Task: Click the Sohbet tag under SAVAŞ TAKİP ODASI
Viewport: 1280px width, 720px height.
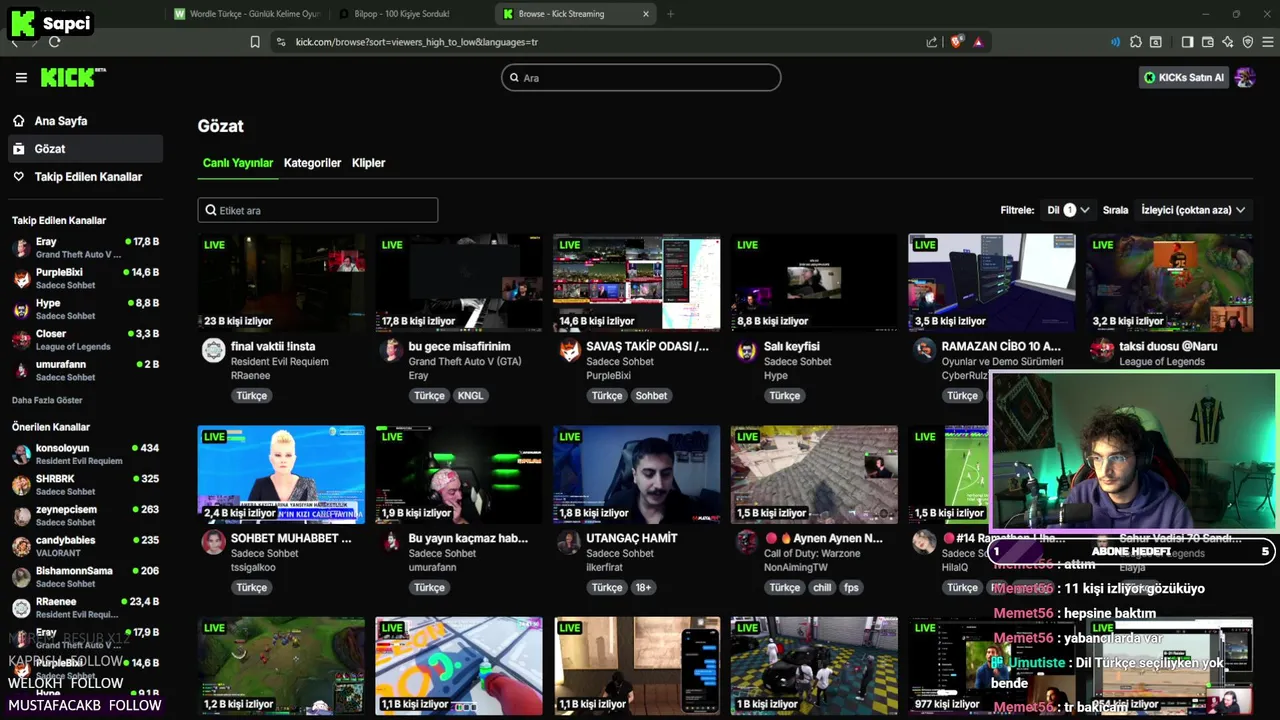Action: pos(651,396)
